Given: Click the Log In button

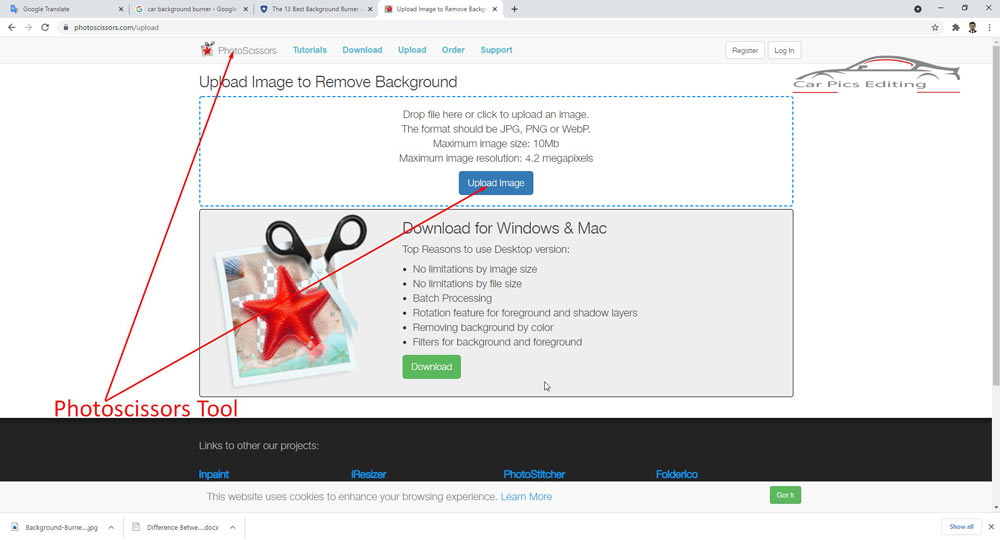Looking at the screenshot, I should pos(784,50).
